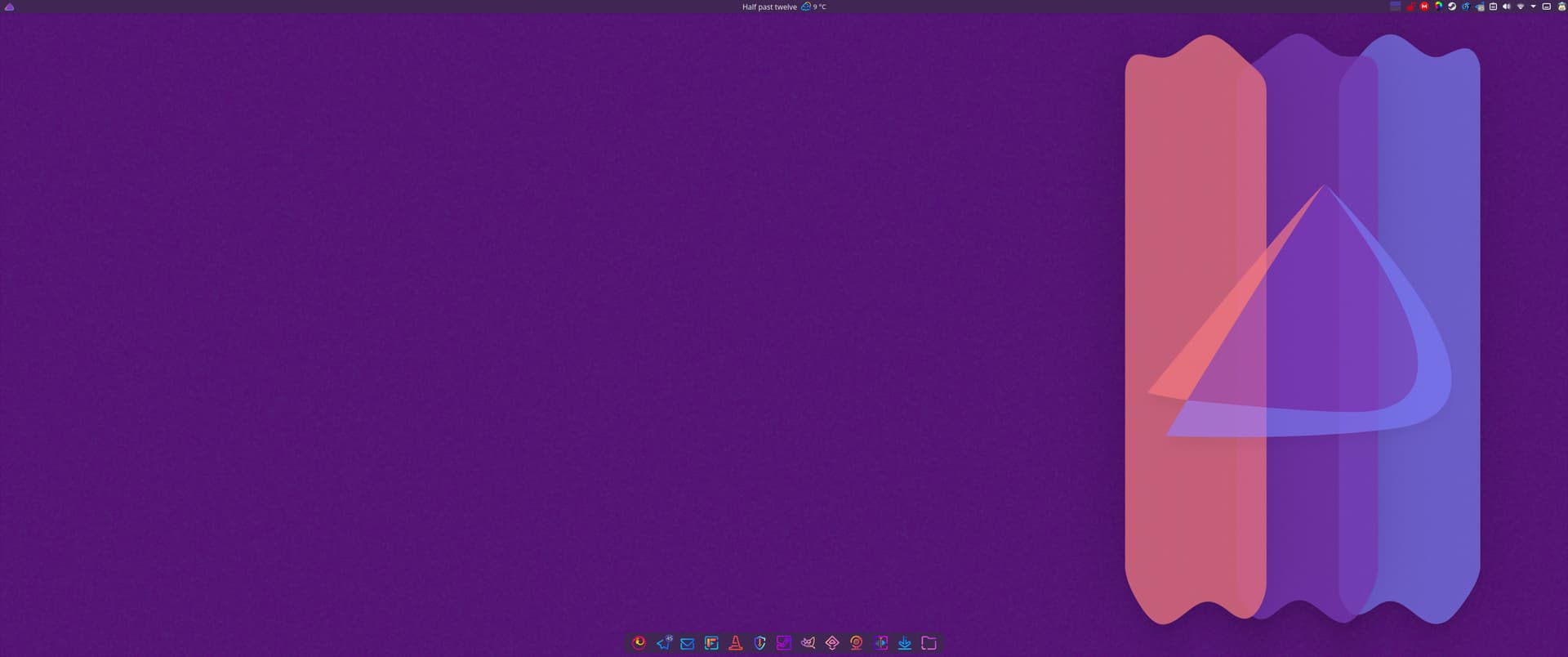Open the Wi-Fi network tray icon
The width and height of the screenshot is (1568, 657).
click(1521, 7)
